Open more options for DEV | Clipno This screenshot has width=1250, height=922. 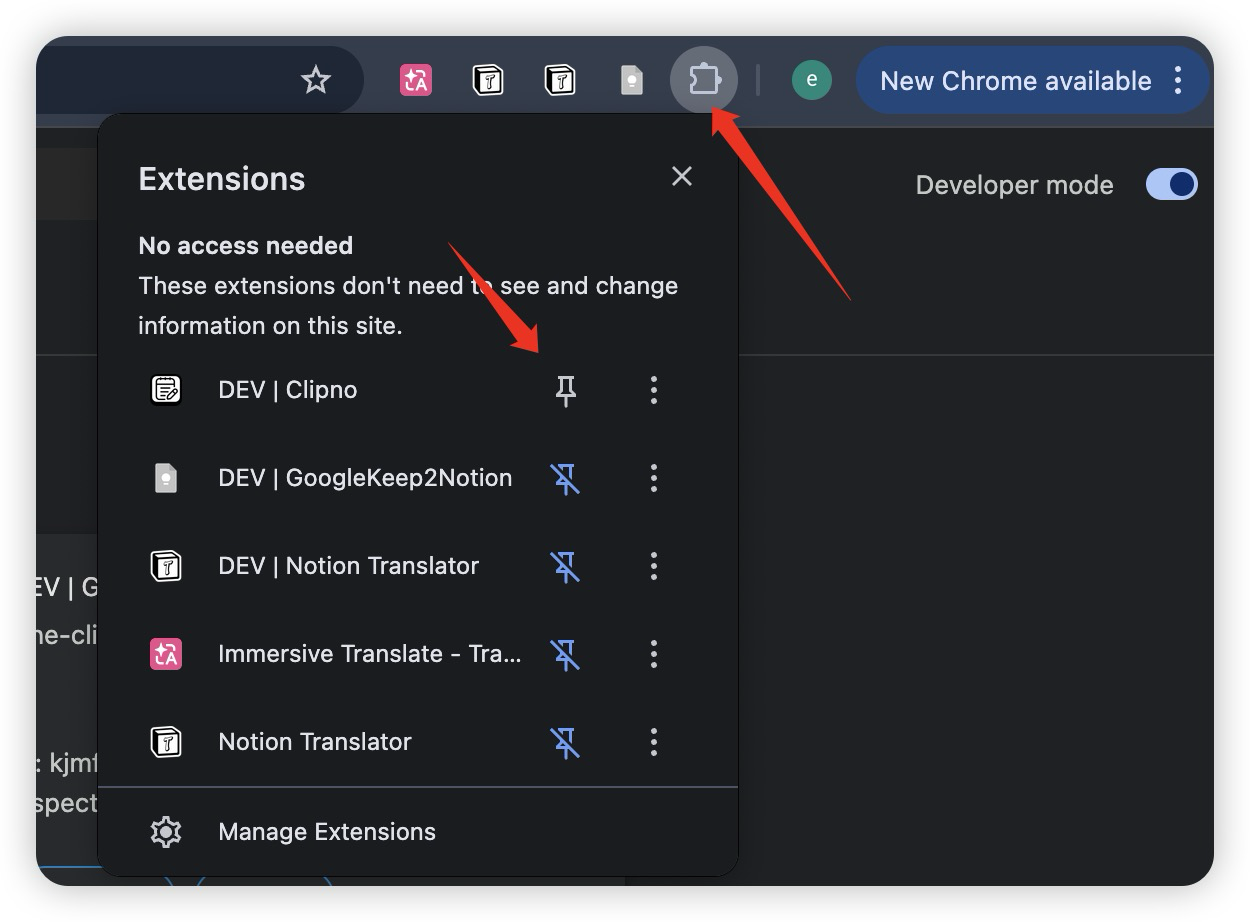coord(654,390)
